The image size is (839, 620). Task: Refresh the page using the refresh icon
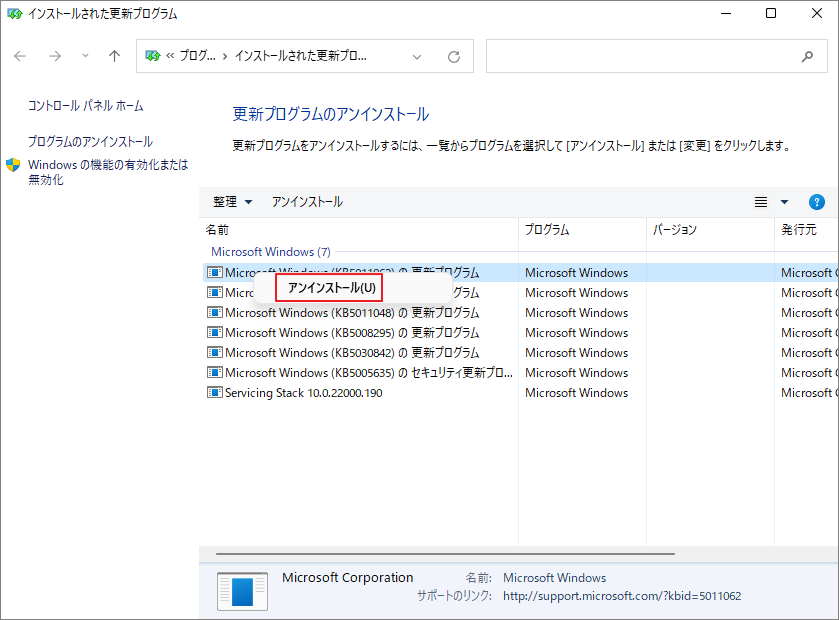[455, 56]
